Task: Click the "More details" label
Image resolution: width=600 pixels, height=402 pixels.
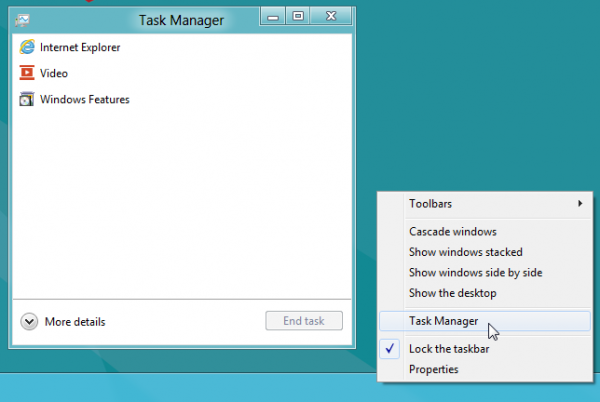Action: [75, 322]
